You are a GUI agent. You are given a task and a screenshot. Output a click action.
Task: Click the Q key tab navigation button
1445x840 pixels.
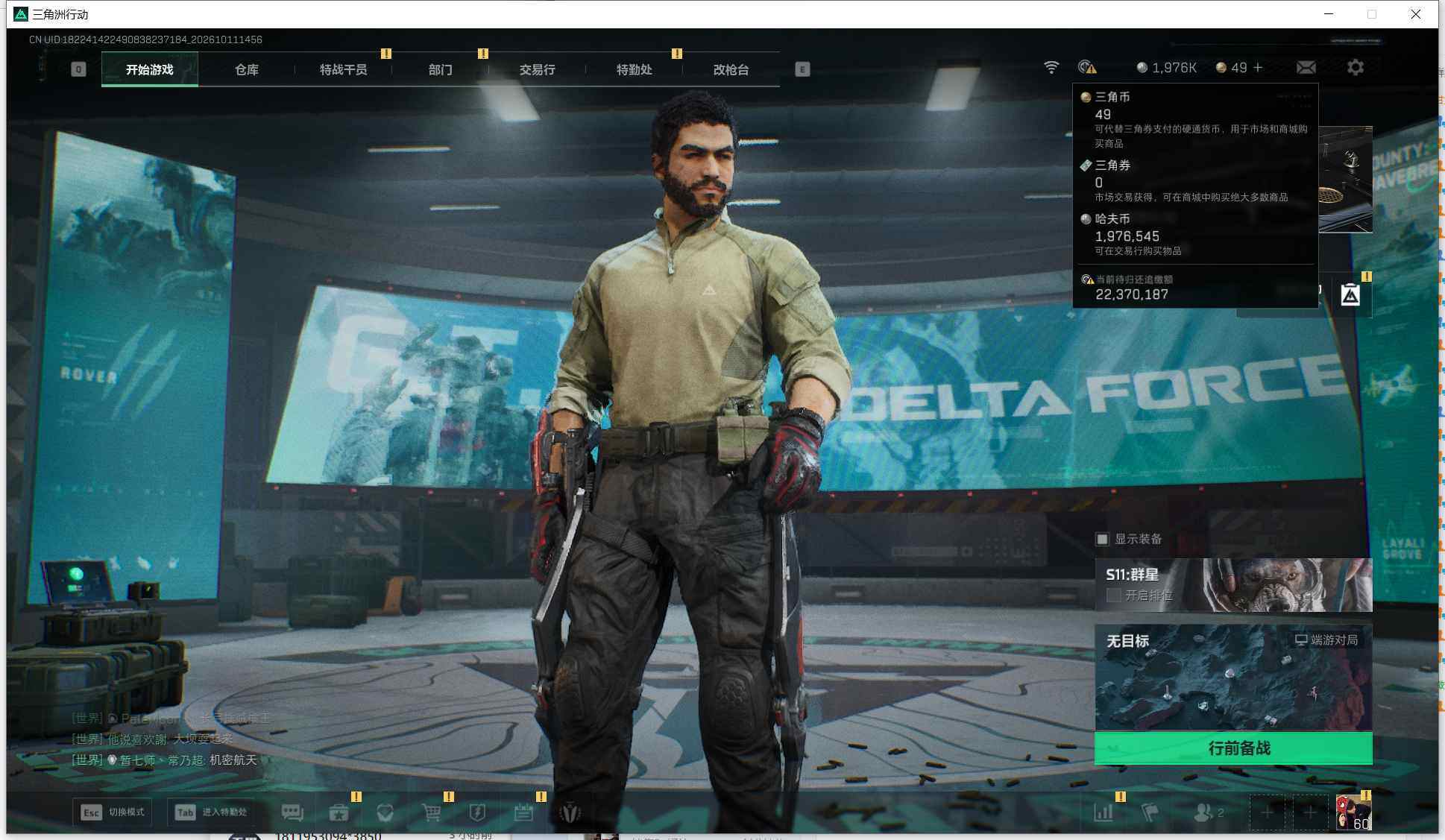(78, 69)
